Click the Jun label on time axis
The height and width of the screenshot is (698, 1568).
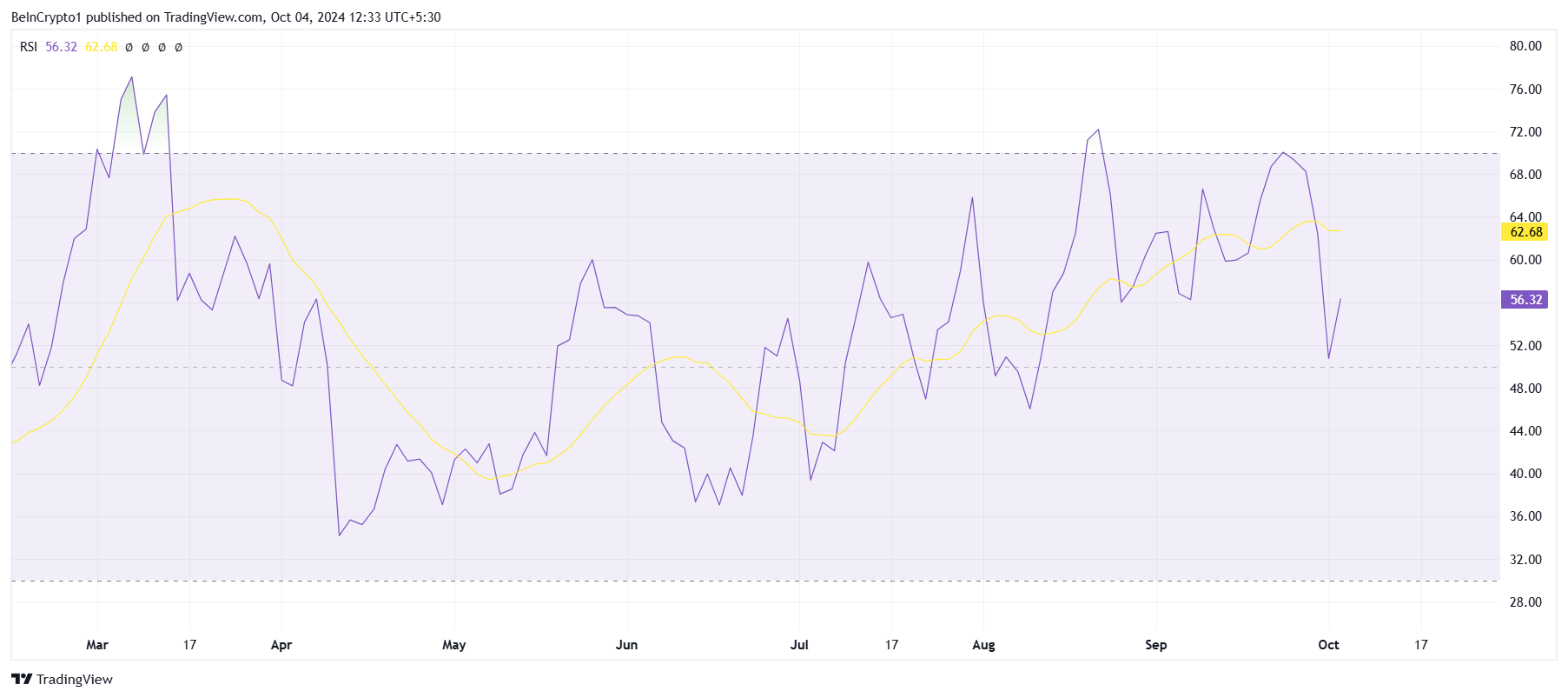(626, 645)
